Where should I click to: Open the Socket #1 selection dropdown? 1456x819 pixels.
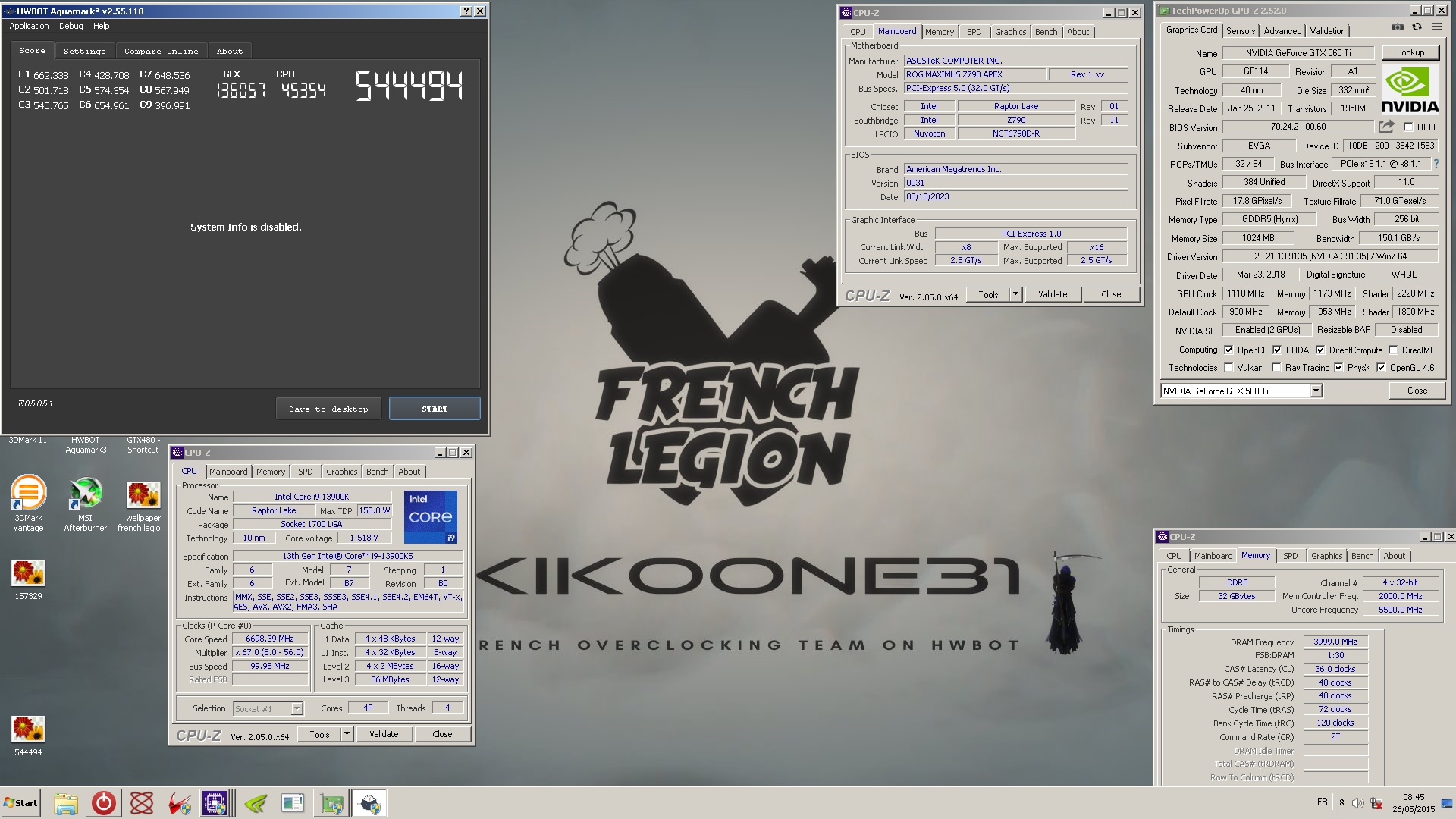click(297, 709)
